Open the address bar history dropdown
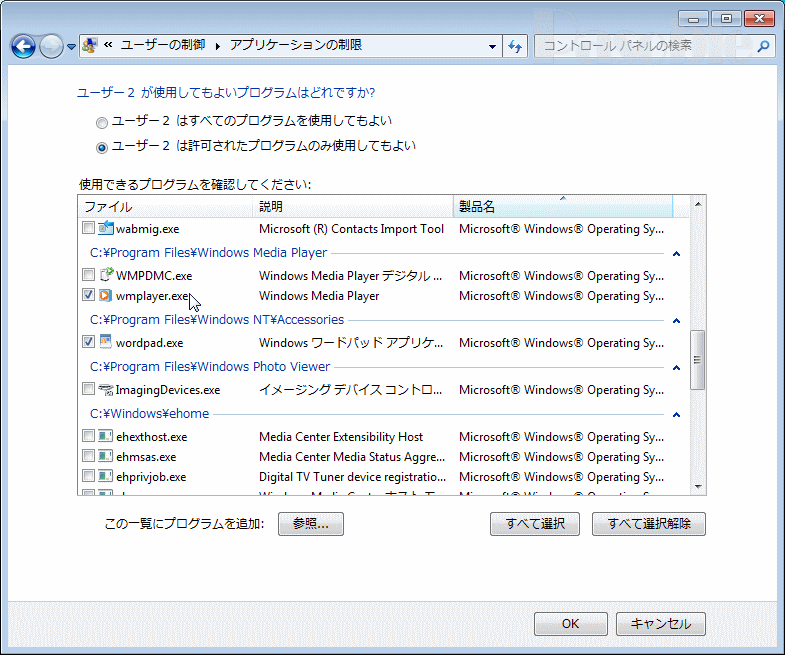 coord(492,47)
